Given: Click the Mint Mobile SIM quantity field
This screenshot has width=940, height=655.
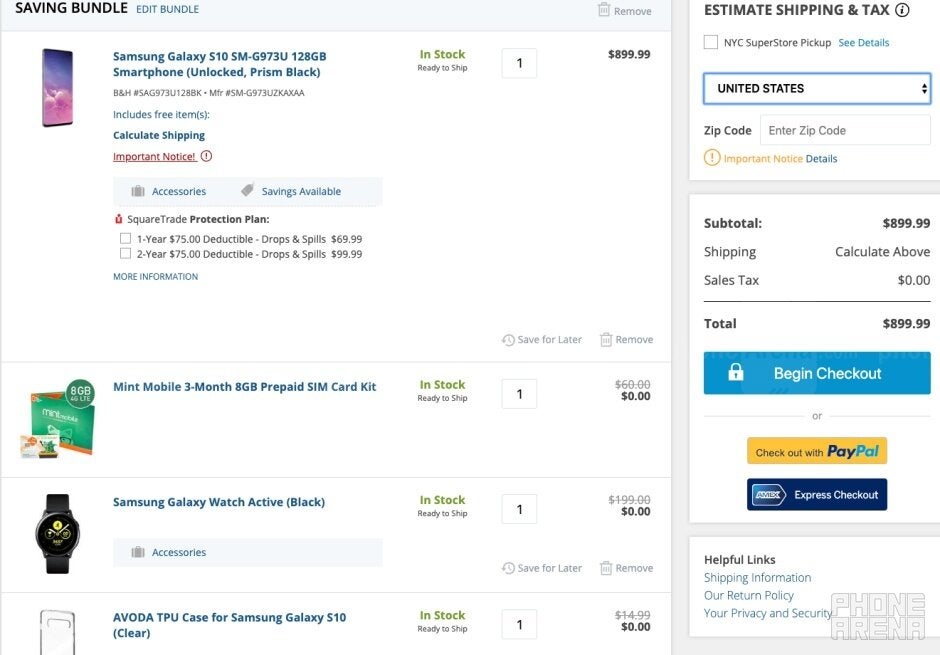Looking at the screenshot, I should 519,394.
